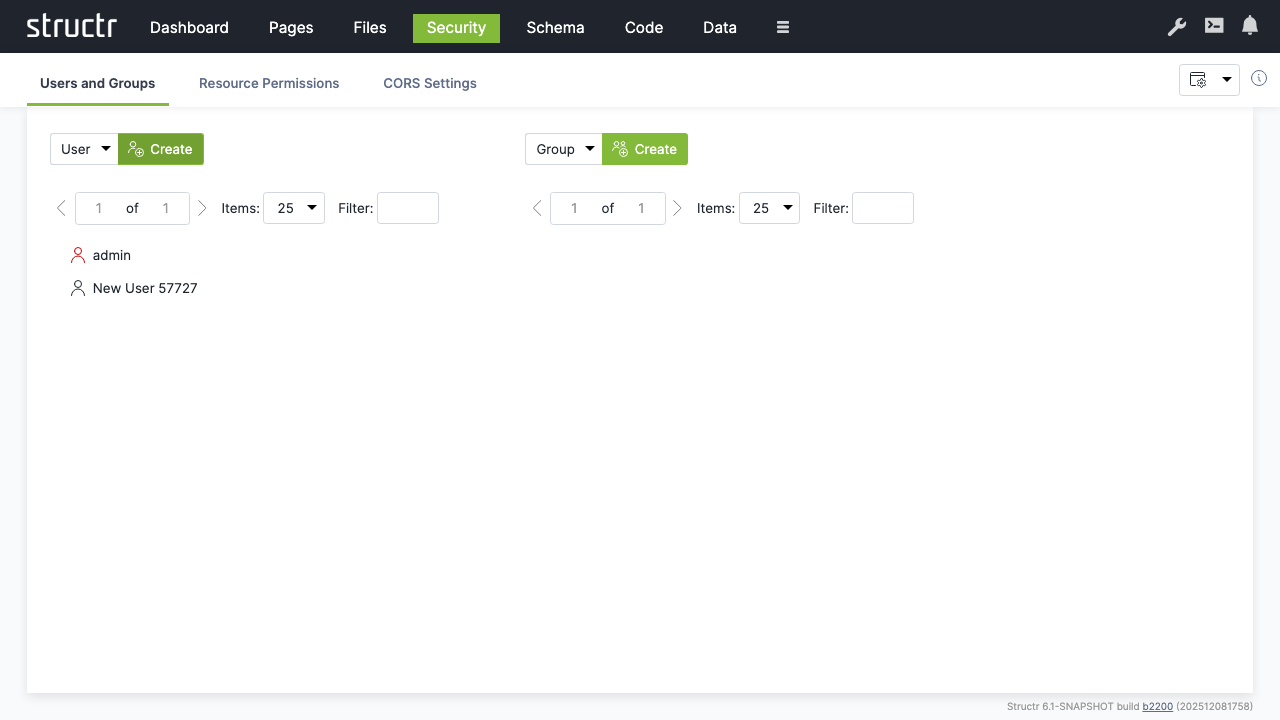Open the Items count selector for groups
The height and width of the screenshot is (720, 1280).
coord(768,208)
